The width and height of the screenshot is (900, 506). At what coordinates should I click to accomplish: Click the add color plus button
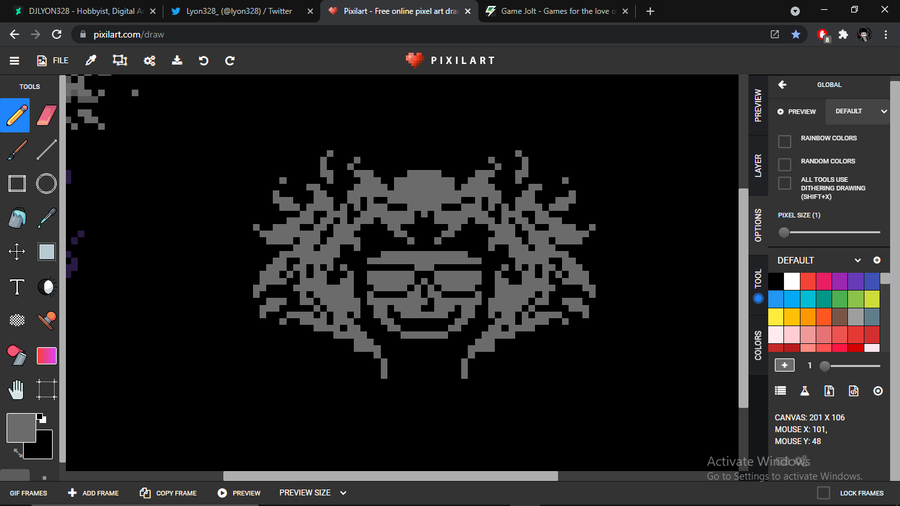pos(784,365)
